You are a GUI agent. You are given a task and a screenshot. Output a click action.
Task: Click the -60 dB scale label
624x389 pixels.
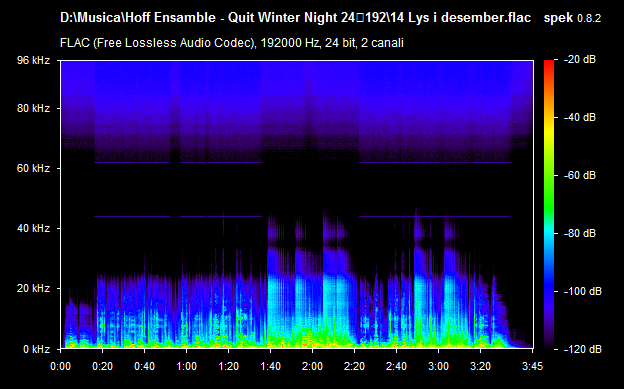(x=579, y=175)
